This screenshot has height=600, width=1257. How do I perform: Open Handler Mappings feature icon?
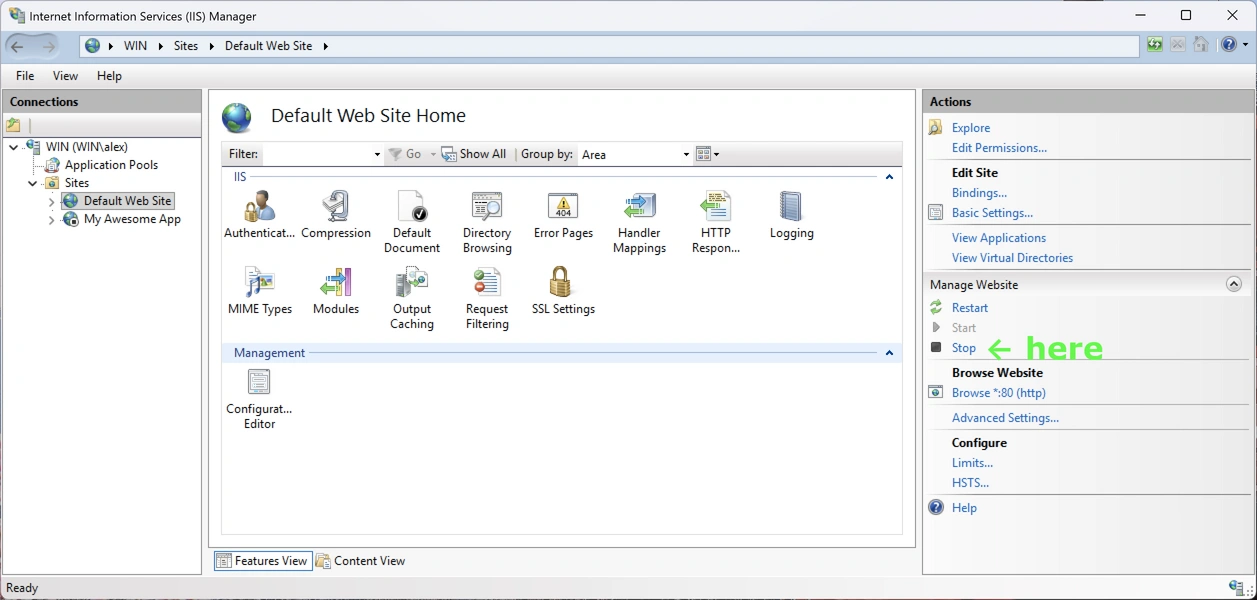tap(639, 223)
